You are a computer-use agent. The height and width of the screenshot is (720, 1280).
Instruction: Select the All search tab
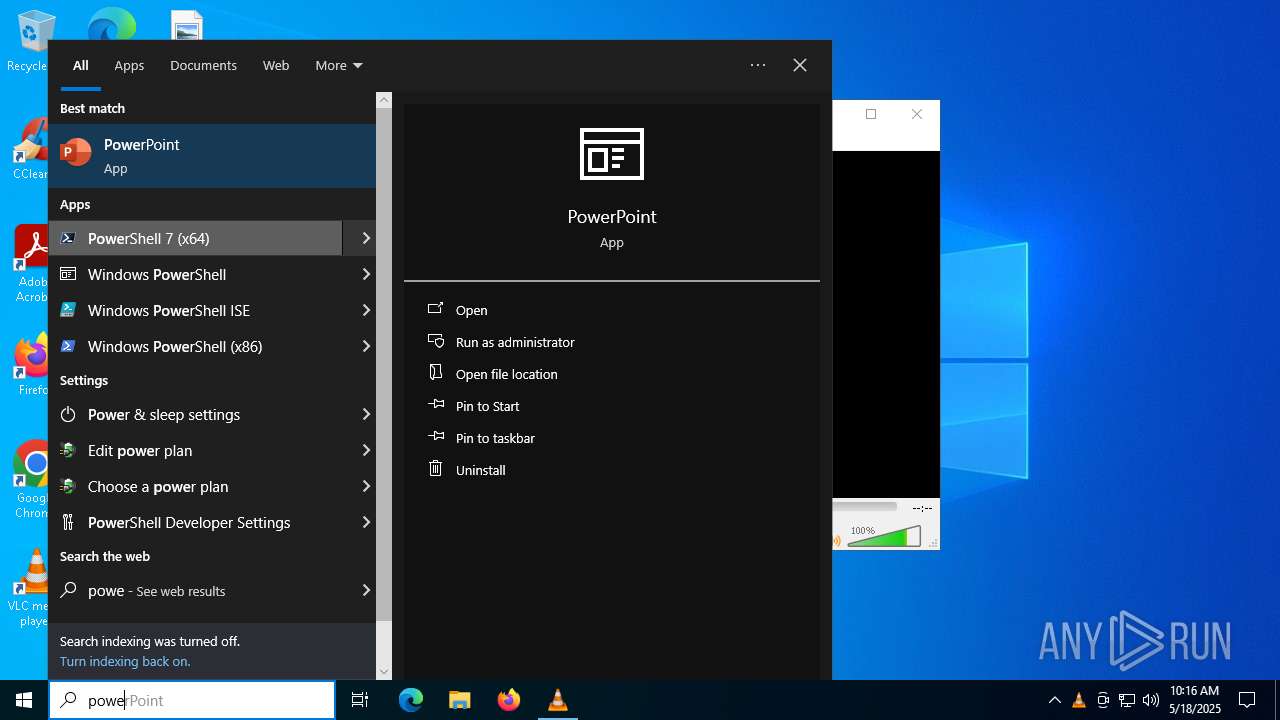(x=81, y=65)
